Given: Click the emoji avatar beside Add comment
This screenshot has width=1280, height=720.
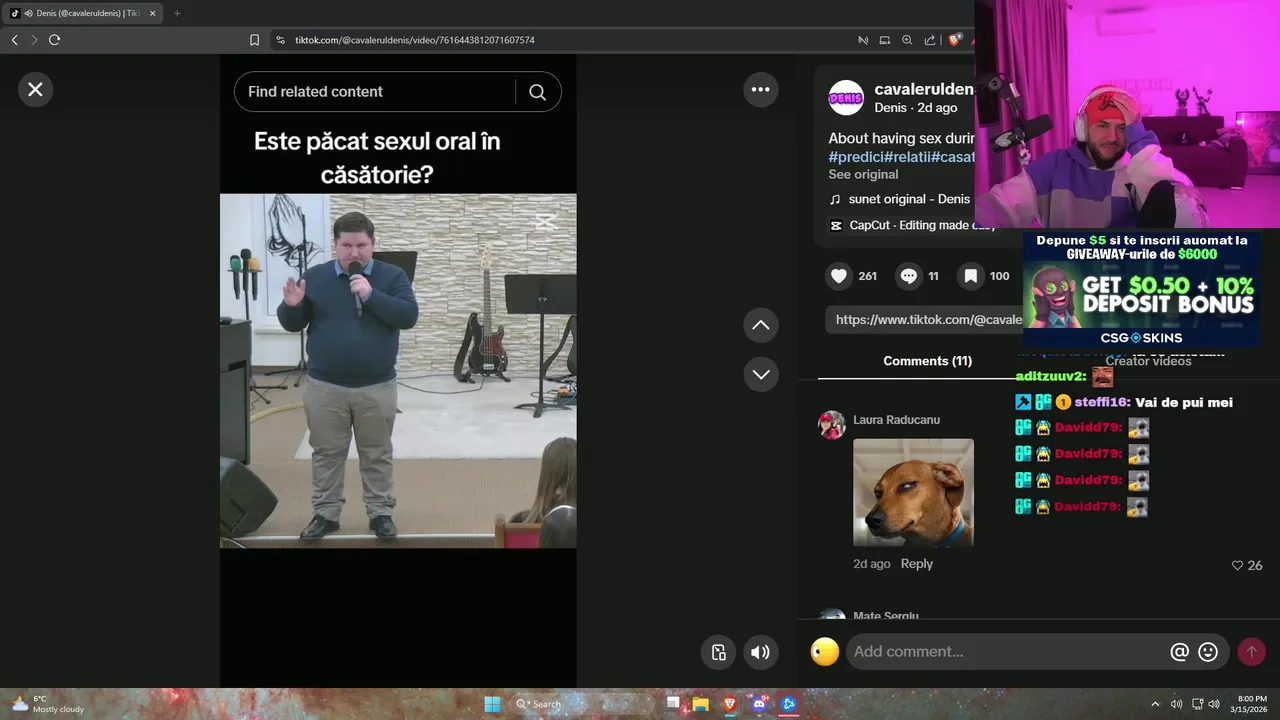Looking at the screenshot, I should (x=825, y=652).
